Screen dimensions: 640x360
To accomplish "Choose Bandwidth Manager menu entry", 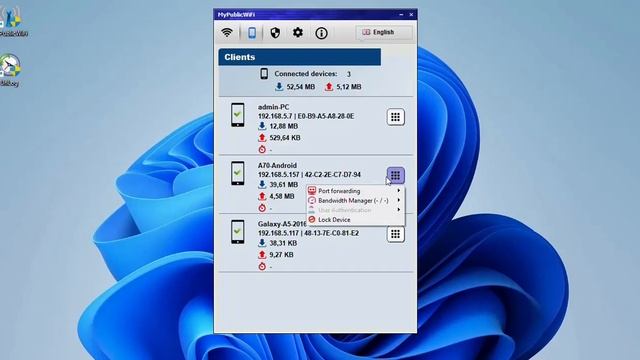I will click(x=355, y=200).
